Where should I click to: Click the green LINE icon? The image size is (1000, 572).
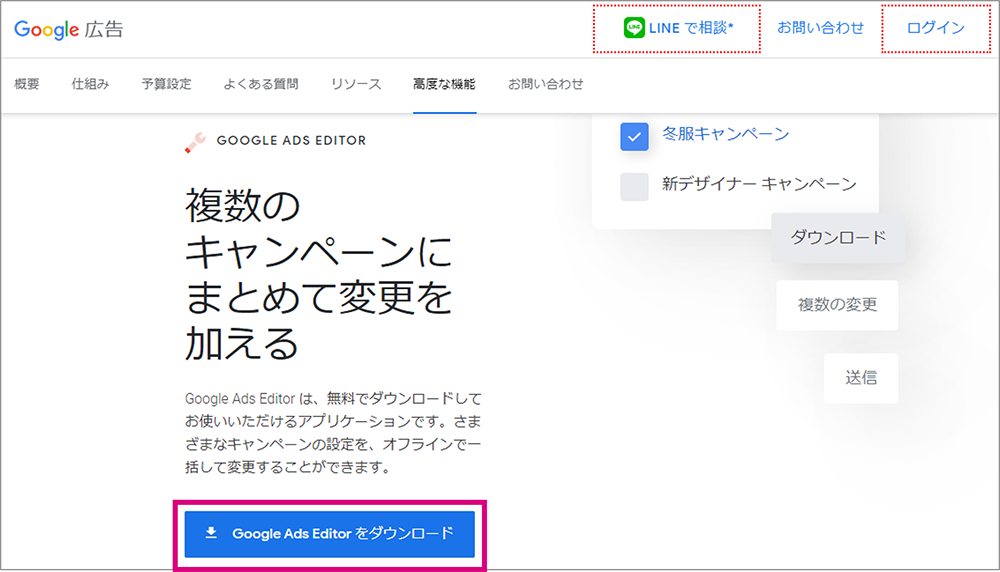pos(634,27)
